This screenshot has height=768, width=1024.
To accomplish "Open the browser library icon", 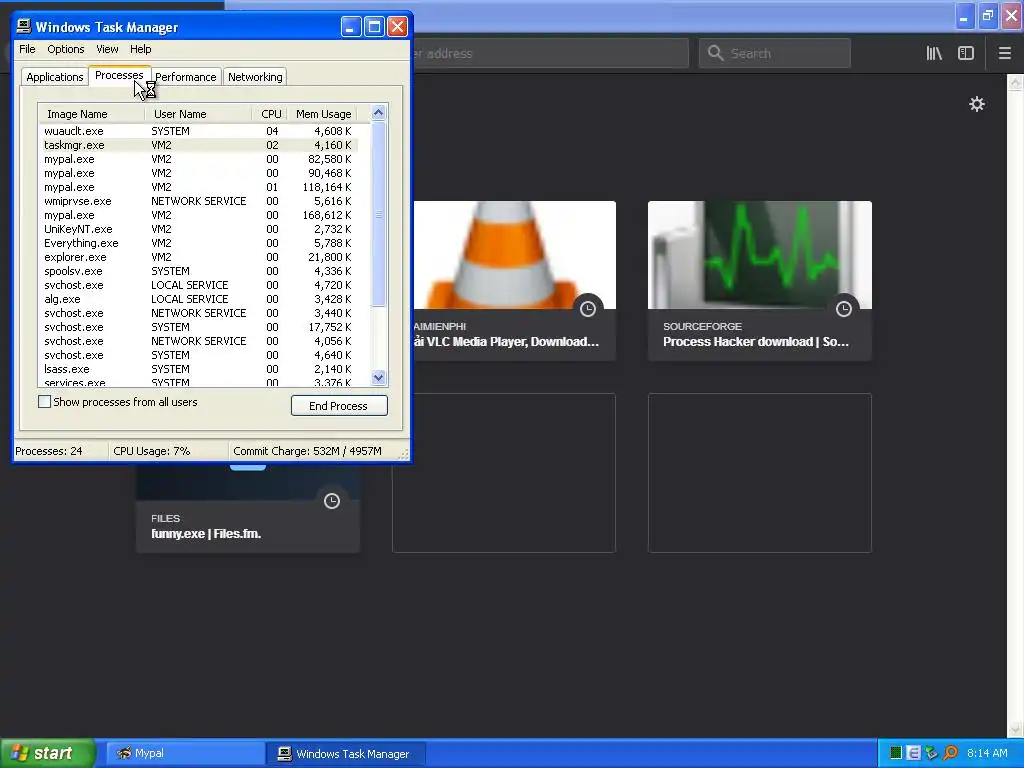I will click(x=934, y=54).
